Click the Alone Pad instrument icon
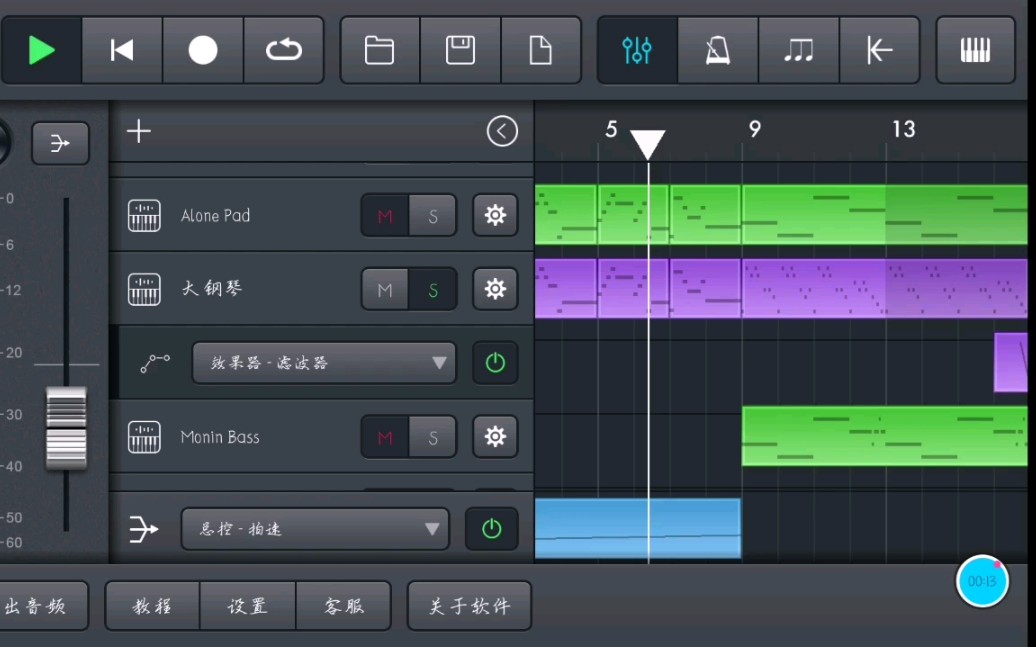 pyautogui.click(x=144, y=215)
